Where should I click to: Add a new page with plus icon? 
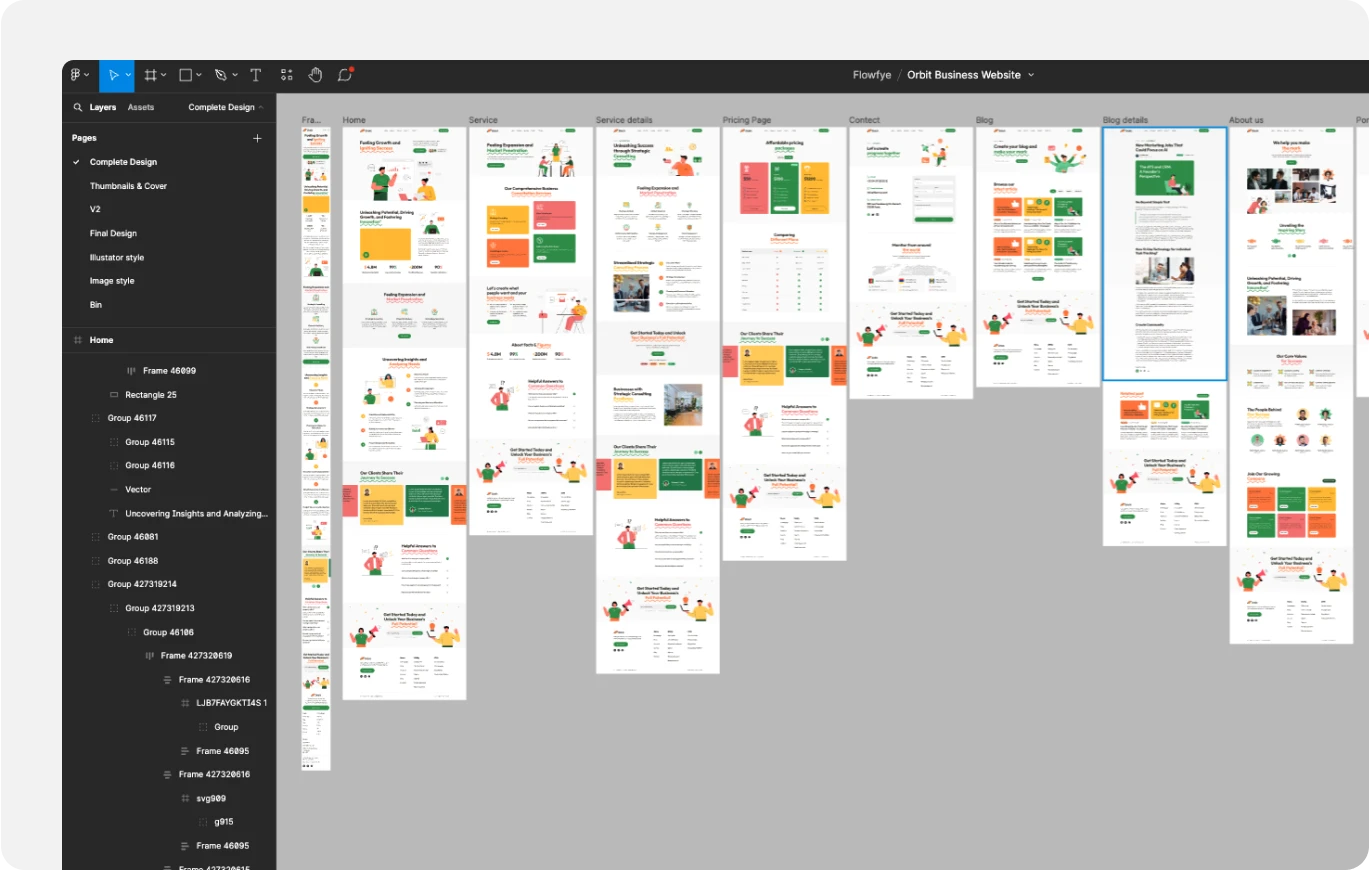point(257,138)
